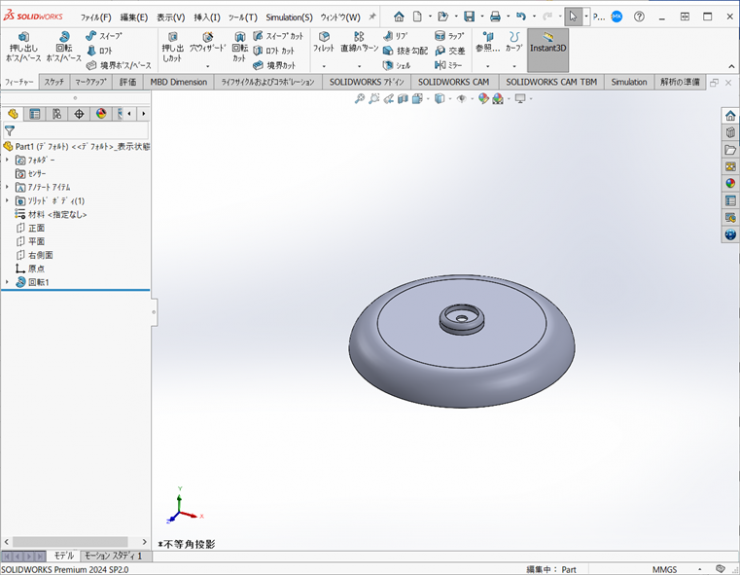Expand the ソリッドボディ(1) folder
Viewport: 740px width, 575px height.
tap(7, 201)
